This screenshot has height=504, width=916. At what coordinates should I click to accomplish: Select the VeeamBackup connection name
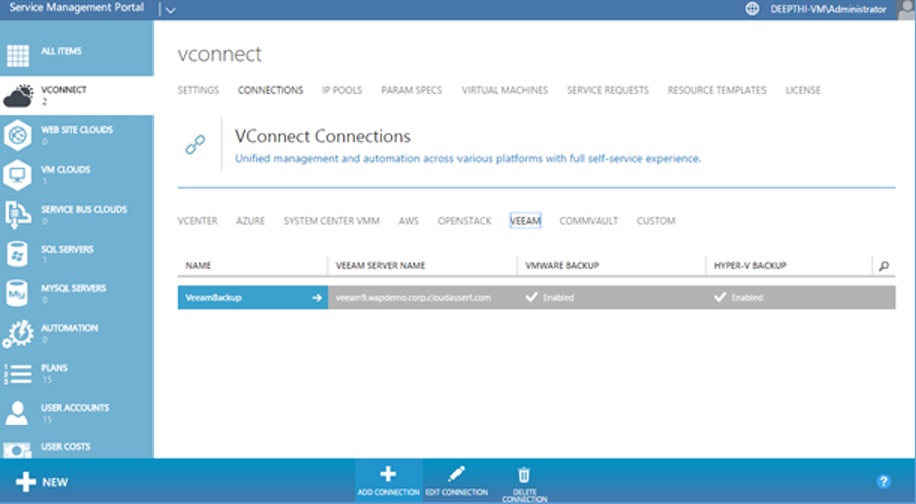pyautogui.click(x=213, y=298)
